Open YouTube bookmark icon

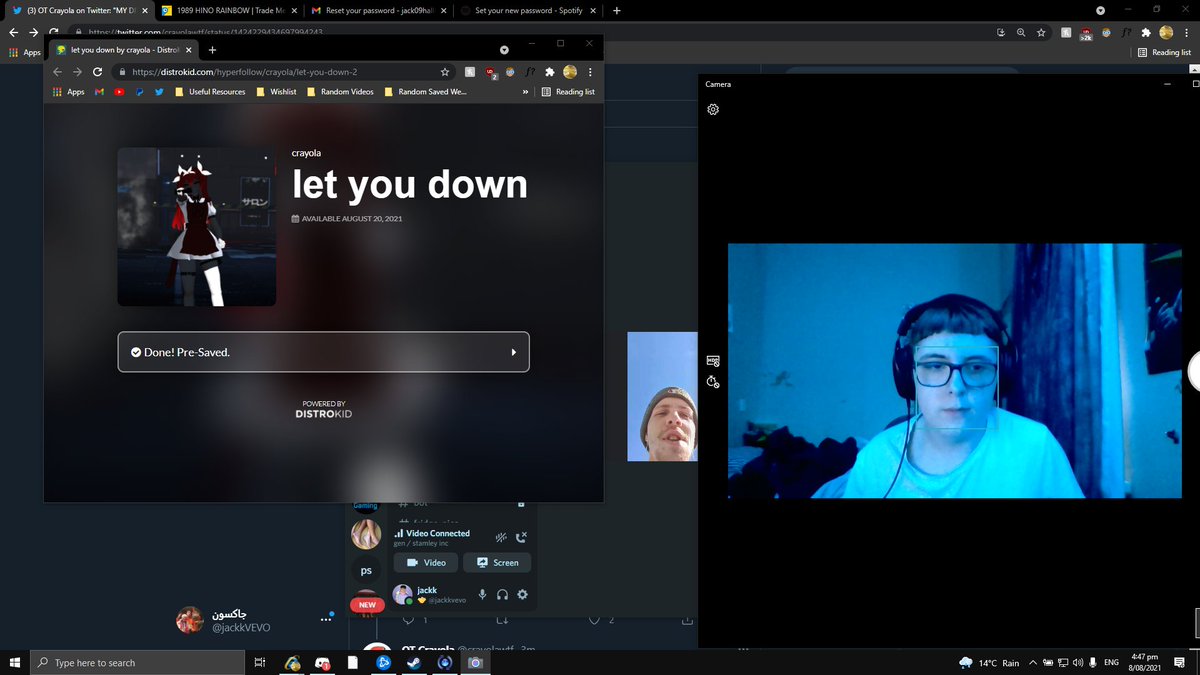pyautogui.click(x=119, y=92)
